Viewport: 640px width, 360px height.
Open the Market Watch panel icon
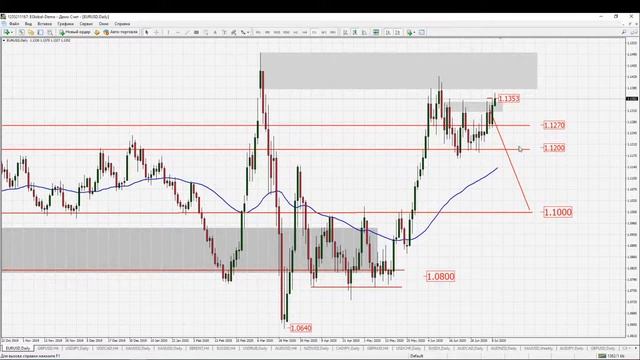[21, 32]
